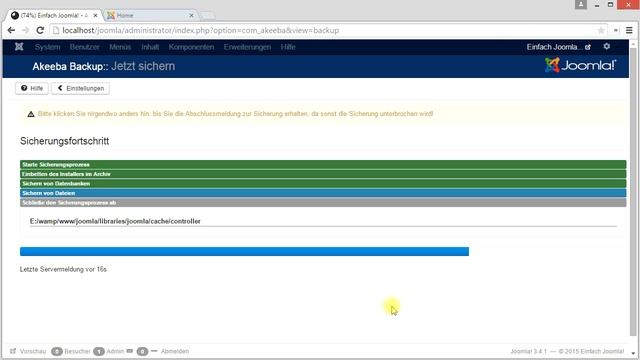
Task: Click the Einstellungen toolbar button
Action: (x=80, y=88)
